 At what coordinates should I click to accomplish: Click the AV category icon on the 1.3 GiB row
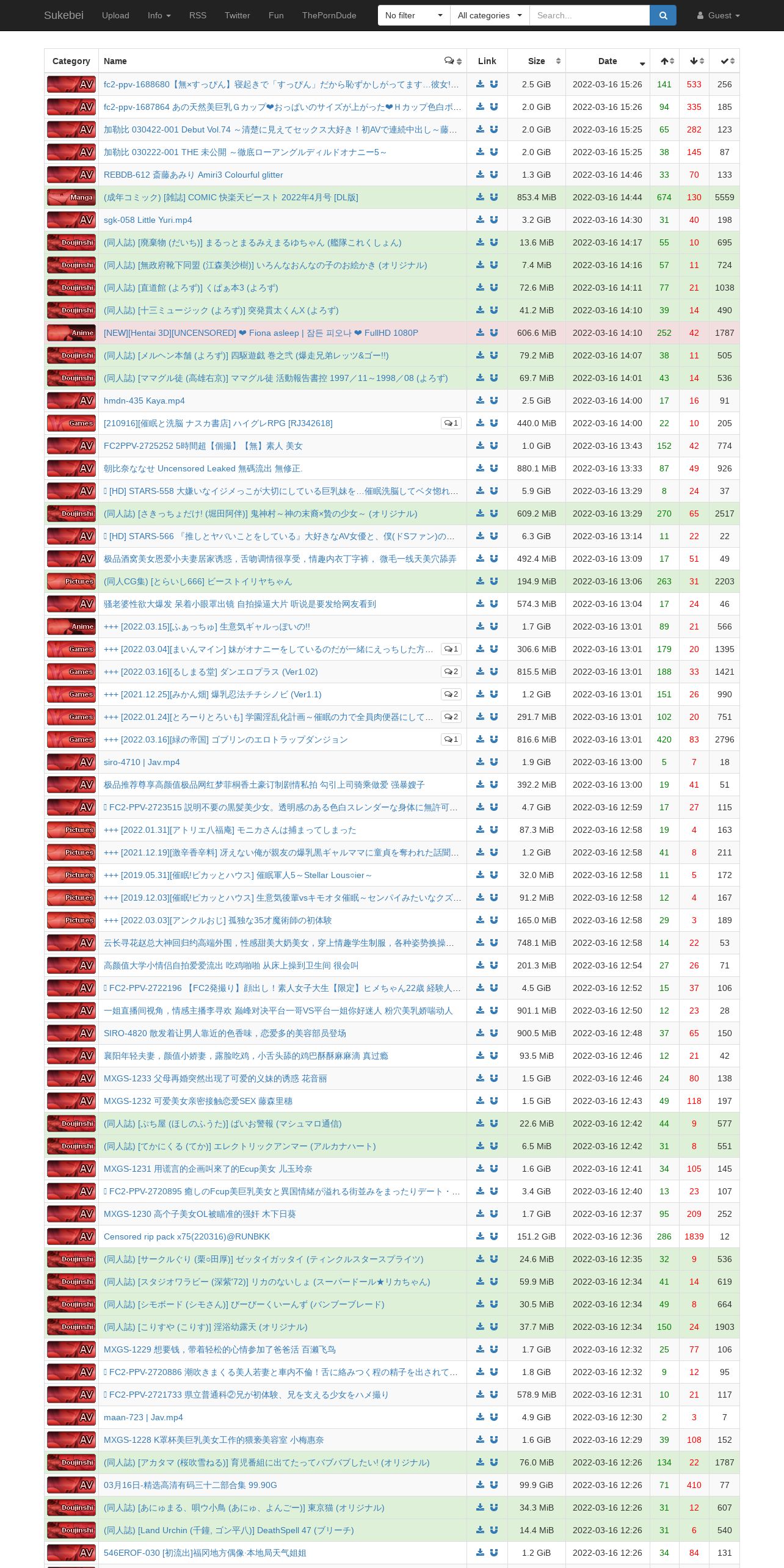pyautogui.click(x=71, y=175)
